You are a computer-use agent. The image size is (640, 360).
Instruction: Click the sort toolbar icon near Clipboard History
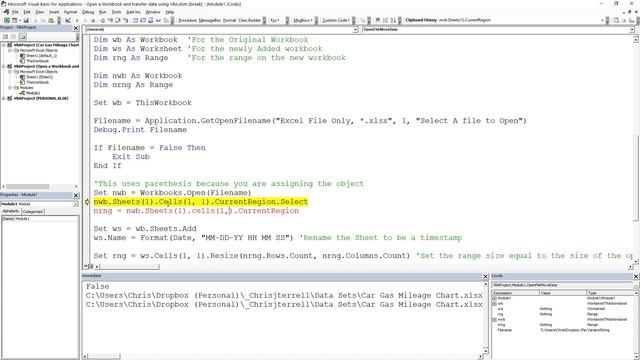pos(393,20)
